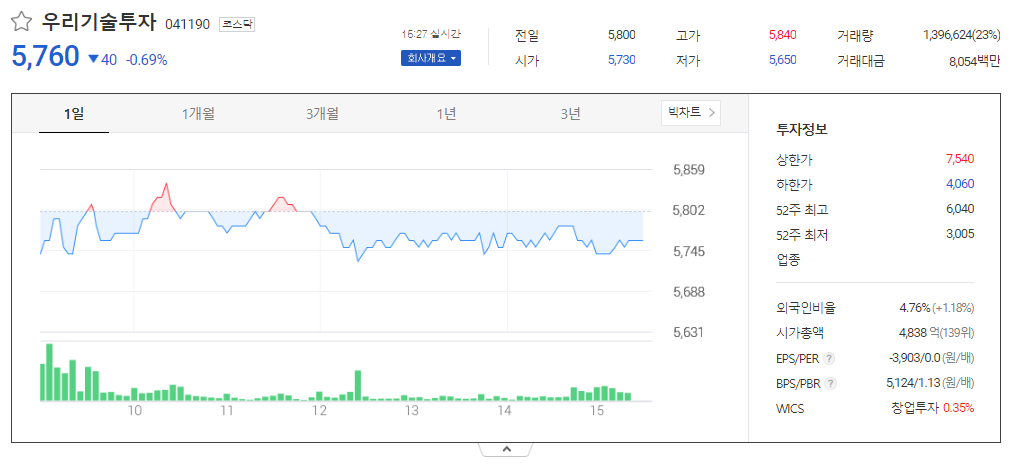Image resolution: width=1018 pixels, height=465 pixels.
Task: Click the 코스닥 market badge
Action: click(x=238, y=24)
